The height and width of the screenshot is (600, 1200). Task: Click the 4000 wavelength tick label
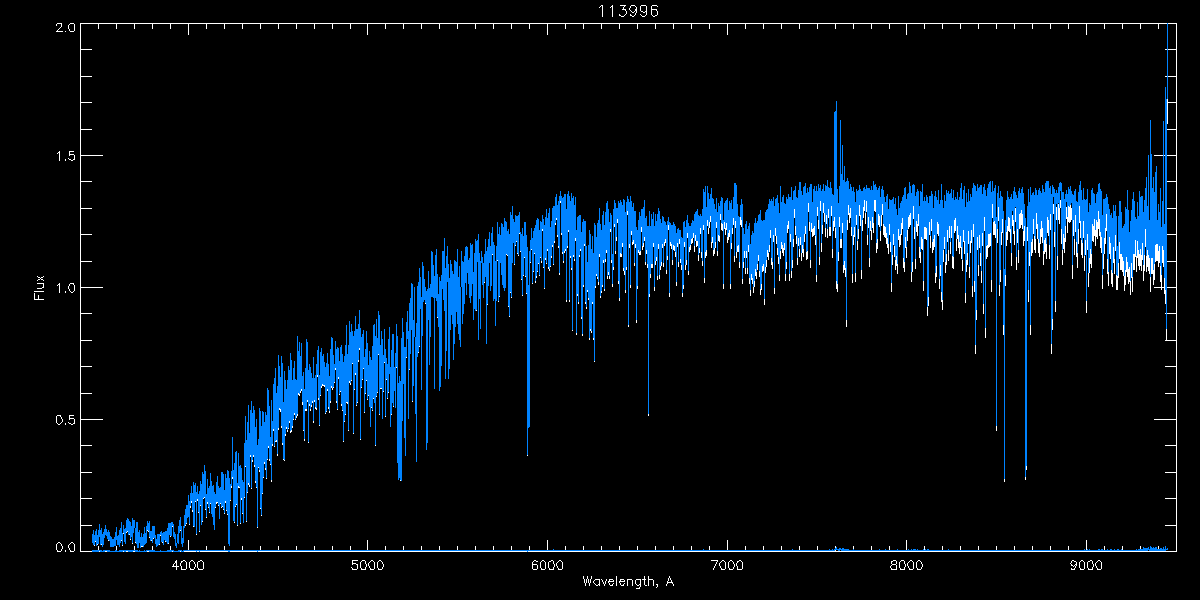tap(188, 565)
